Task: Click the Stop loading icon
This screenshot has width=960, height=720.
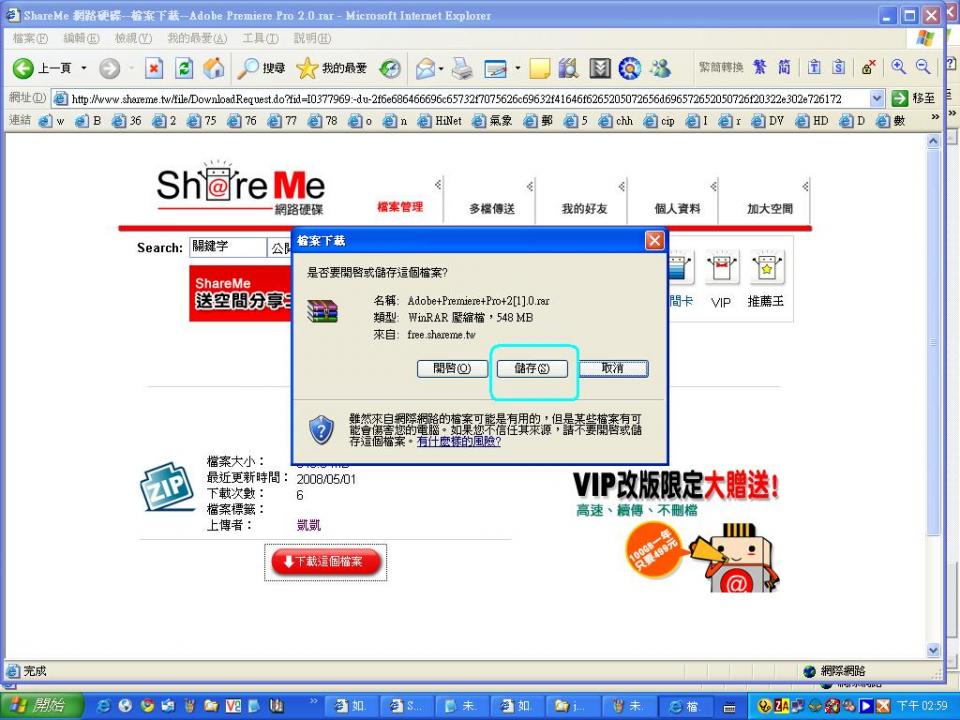Action: coord(154,68)
